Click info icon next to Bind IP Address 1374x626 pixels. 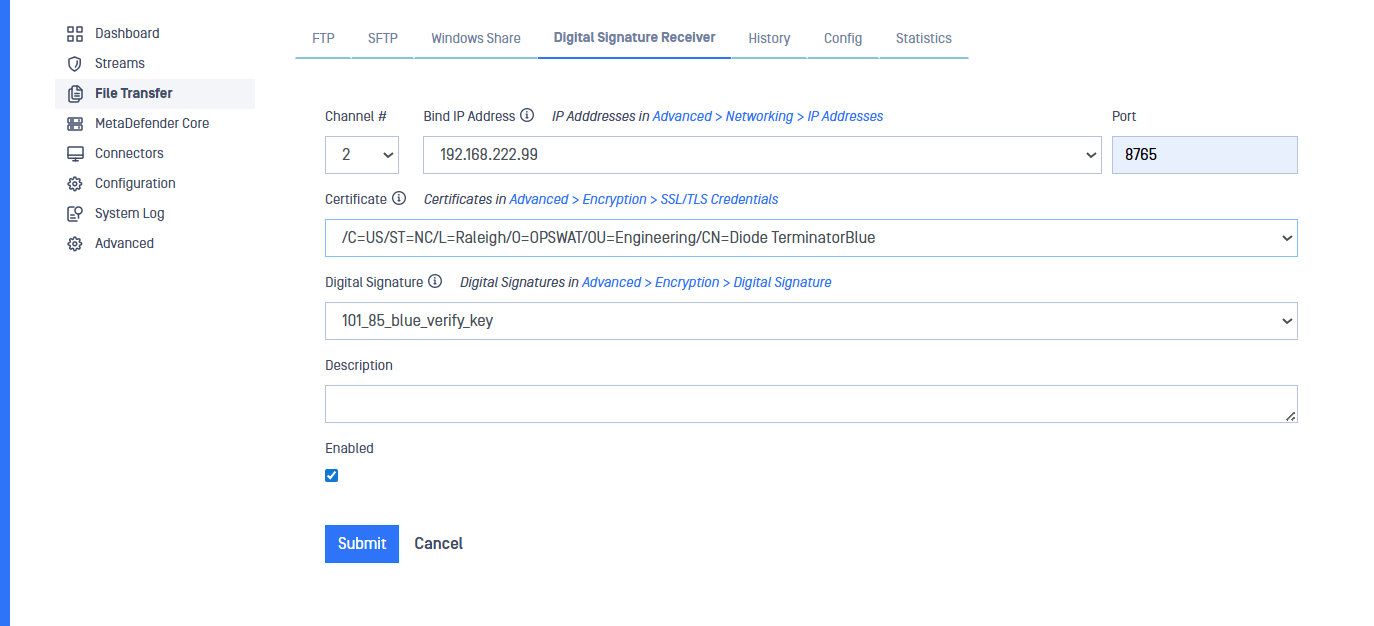527,116
